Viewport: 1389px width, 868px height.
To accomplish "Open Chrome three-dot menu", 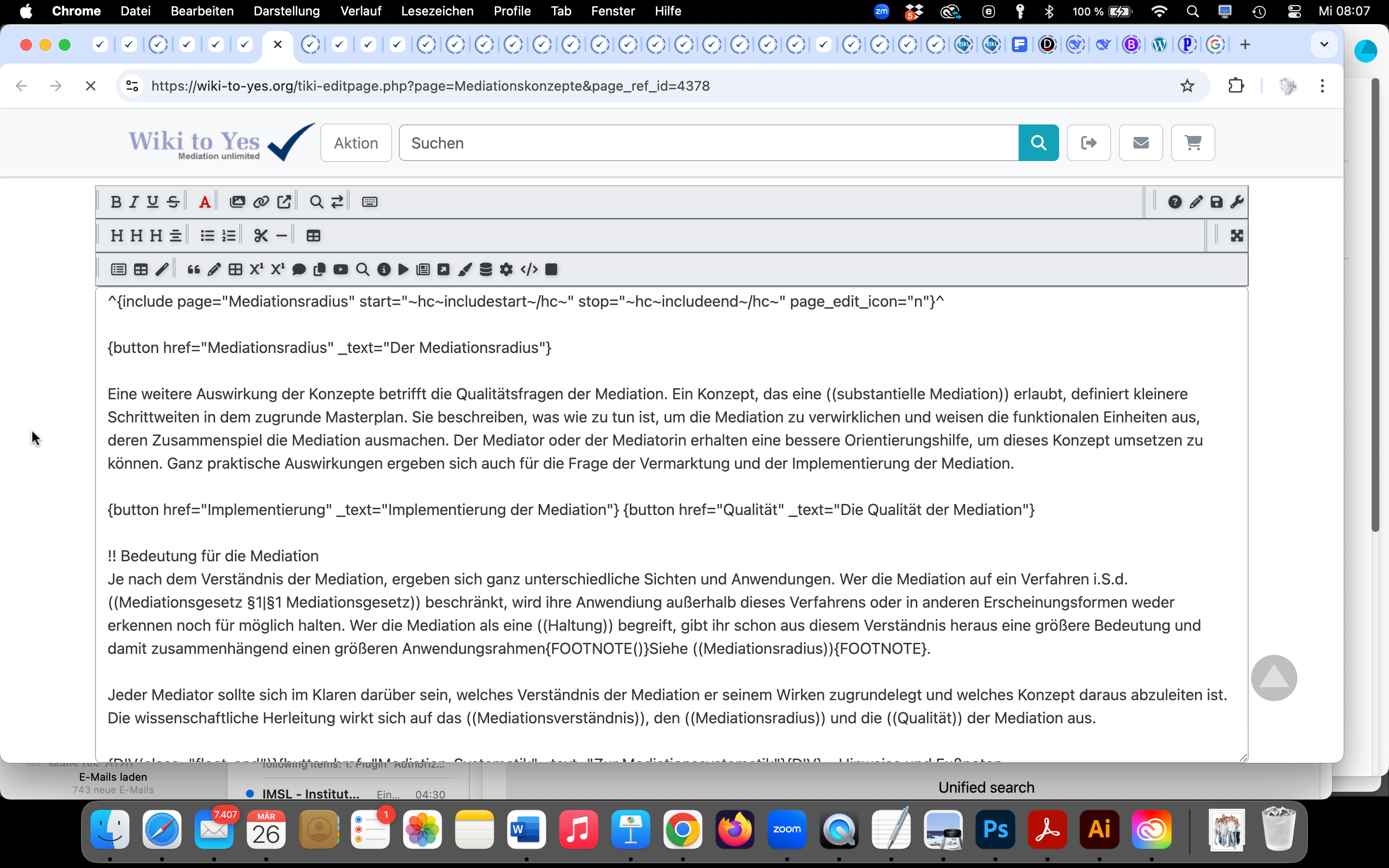I will tap(1322, 86).
